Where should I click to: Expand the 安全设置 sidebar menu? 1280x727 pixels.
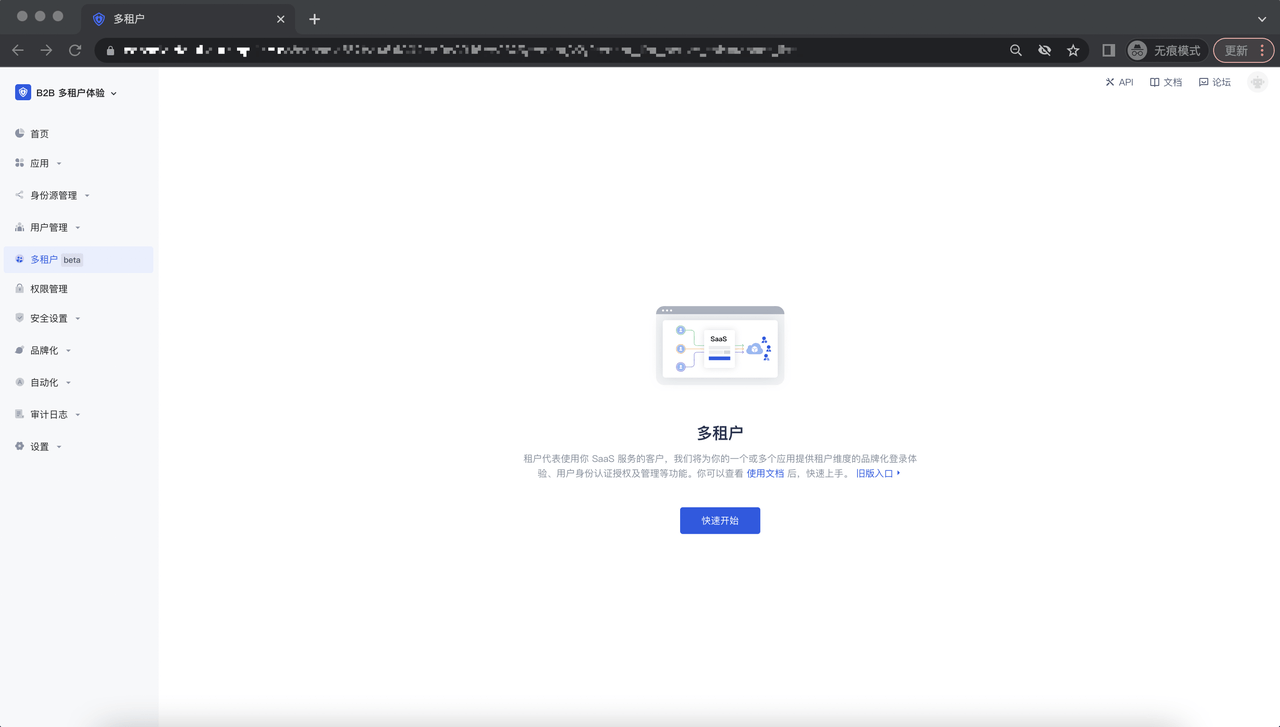(54, 318)
